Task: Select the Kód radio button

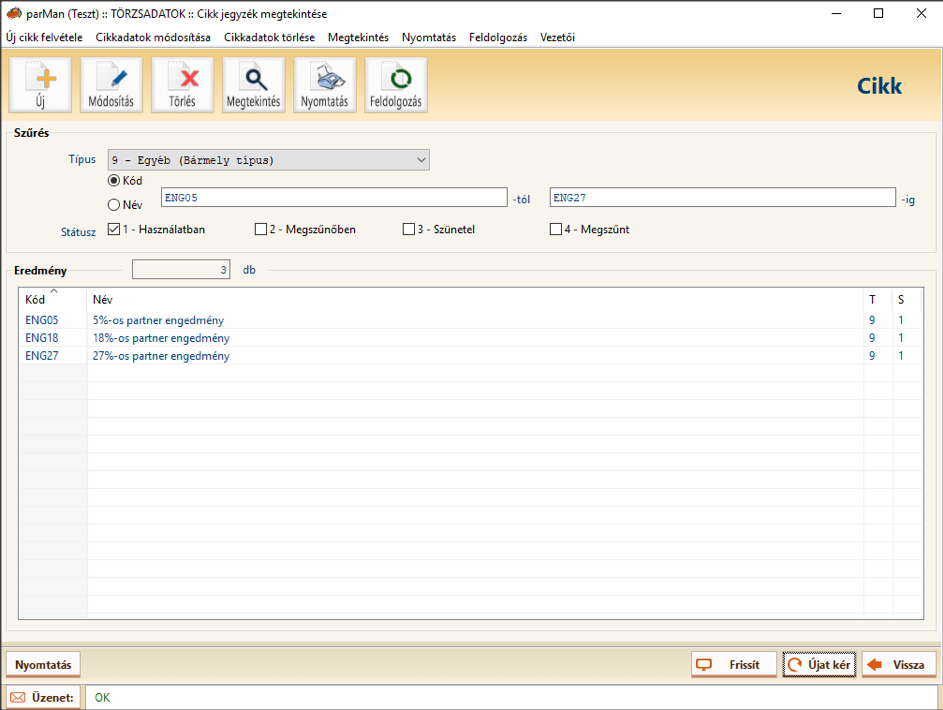Action: coord(114,180)
